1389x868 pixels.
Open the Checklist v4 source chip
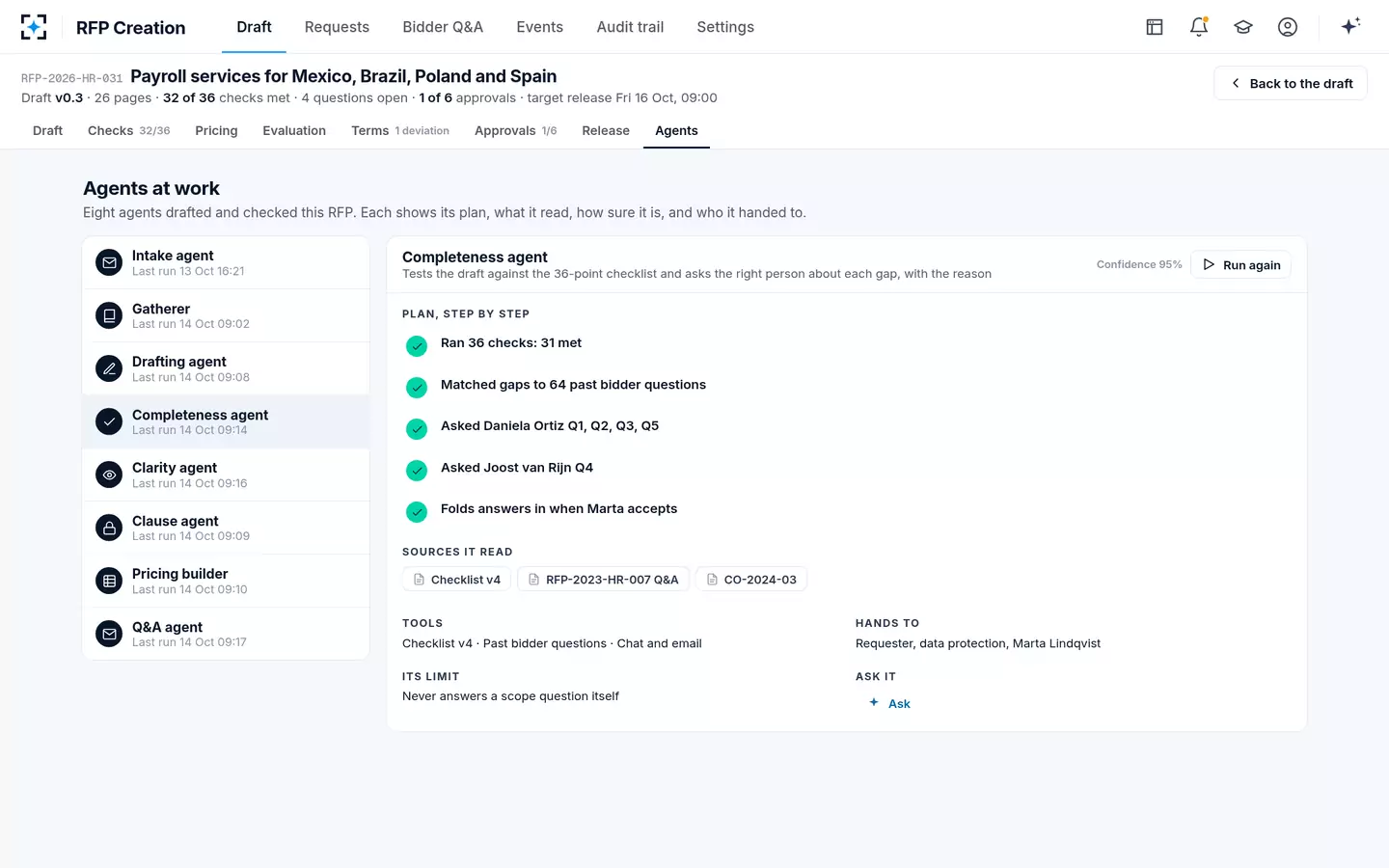pos(457,580)
